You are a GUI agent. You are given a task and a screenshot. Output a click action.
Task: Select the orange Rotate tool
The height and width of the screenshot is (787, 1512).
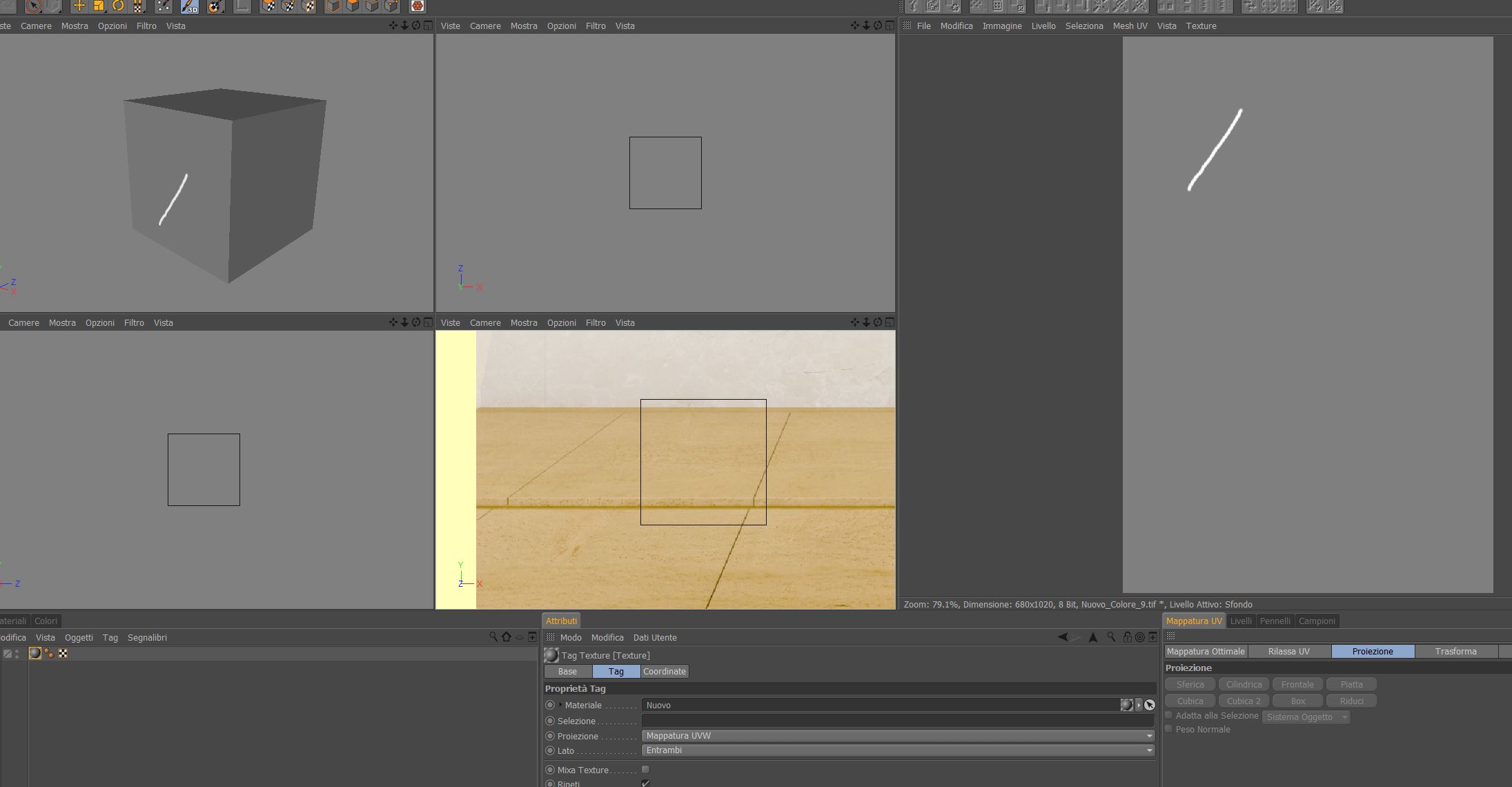coord(118,6)
